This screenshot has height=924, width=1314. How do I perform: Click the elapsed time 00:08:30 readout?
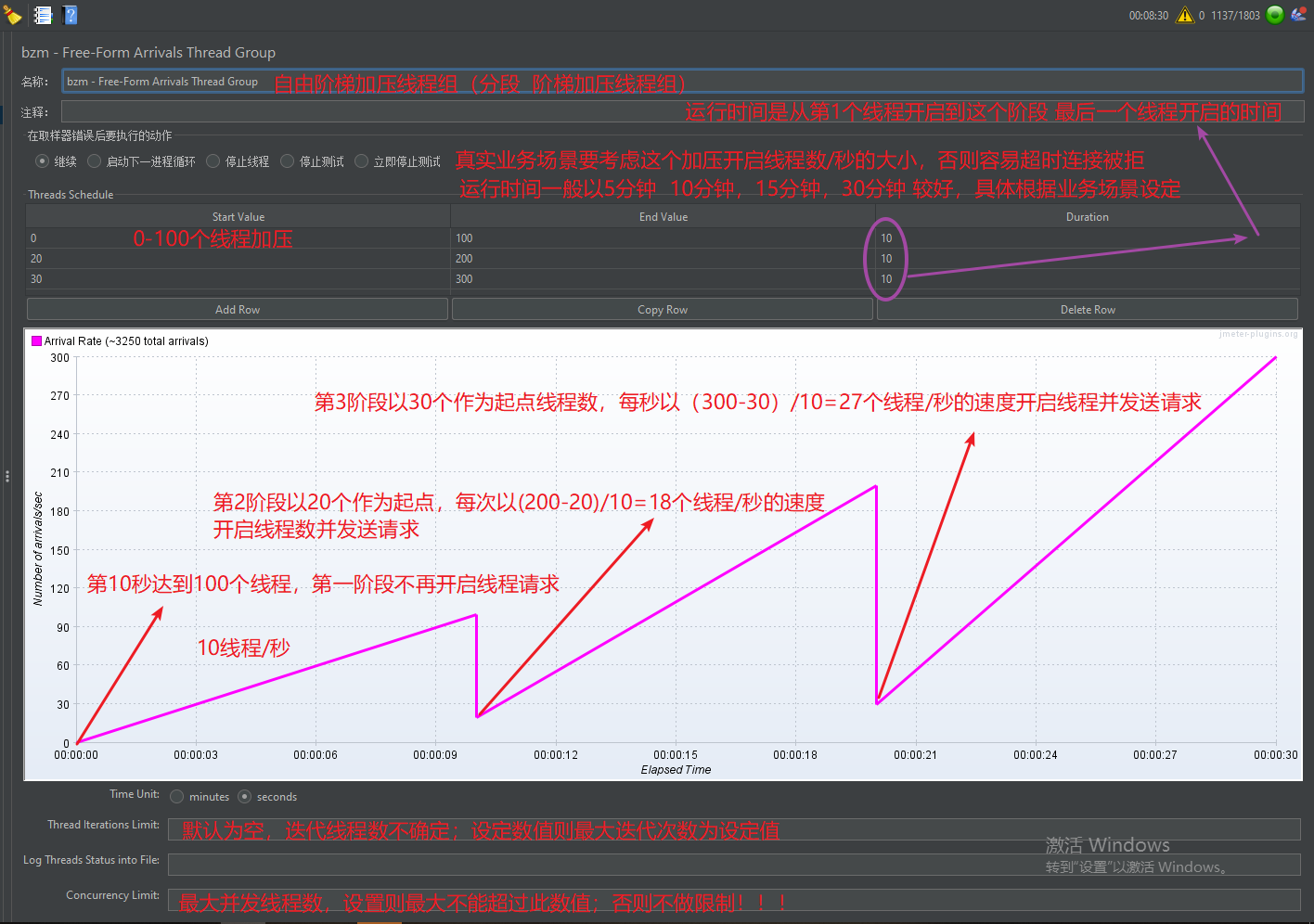[x=1149, y=16]
